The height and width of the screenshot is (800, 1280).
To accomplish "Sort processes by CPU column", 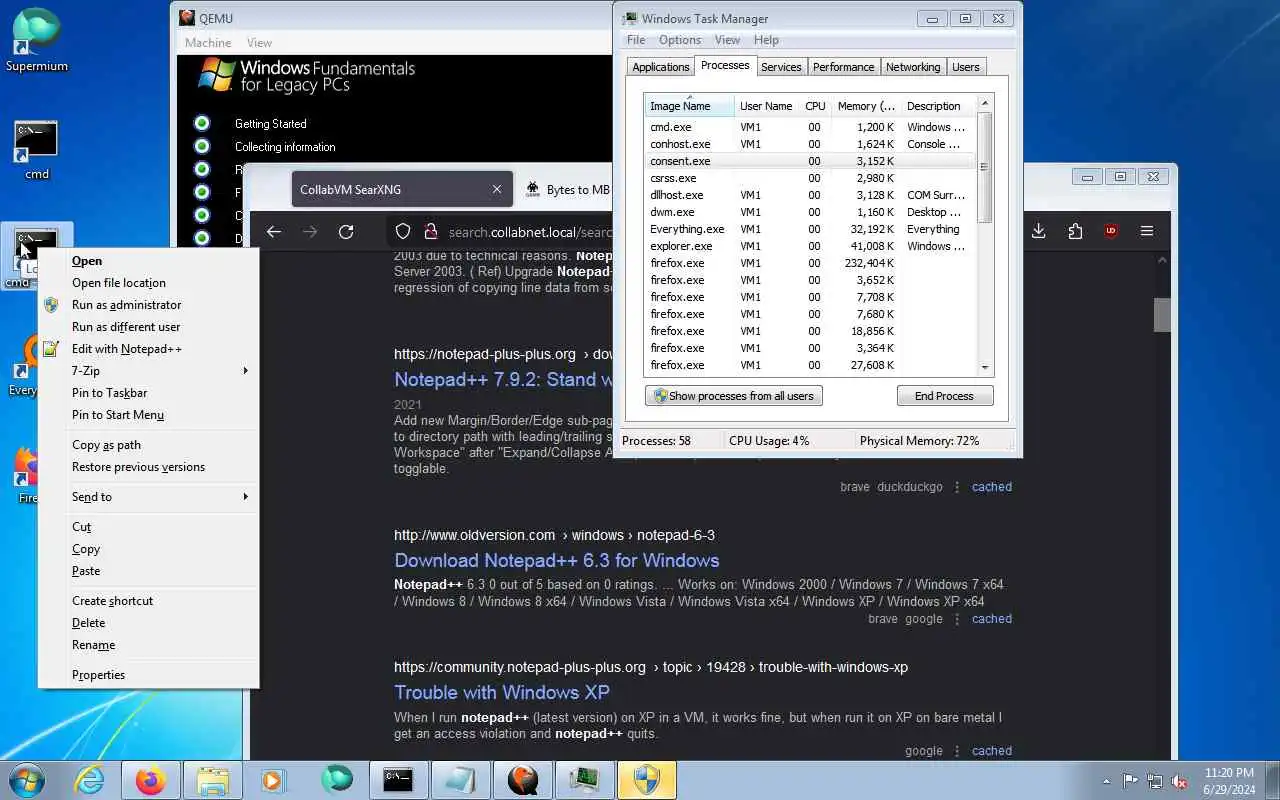I will [x=816, y=106].
